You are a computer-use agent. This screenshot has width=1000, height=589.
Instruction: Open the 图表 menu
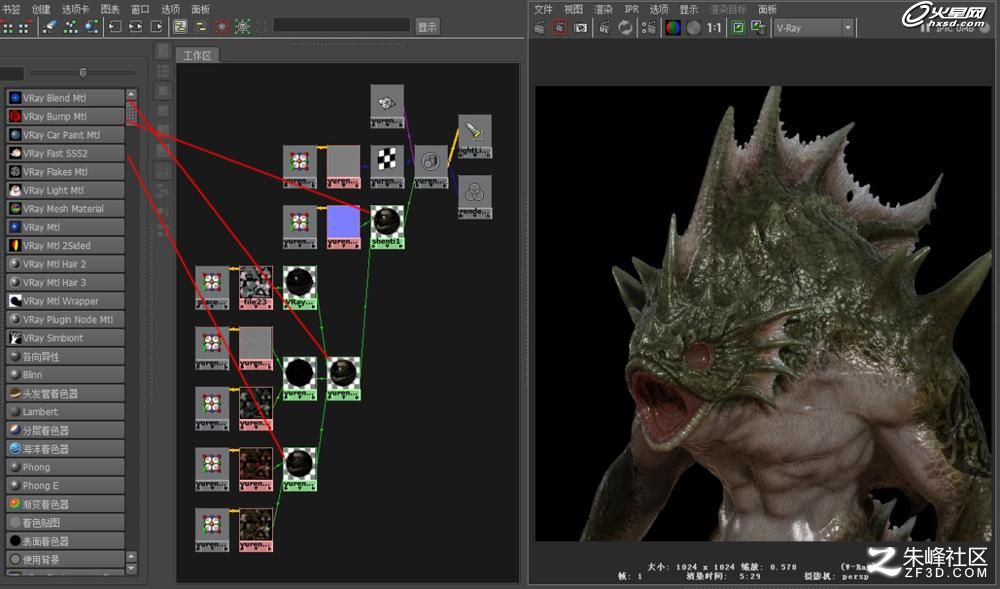[110, 9]
